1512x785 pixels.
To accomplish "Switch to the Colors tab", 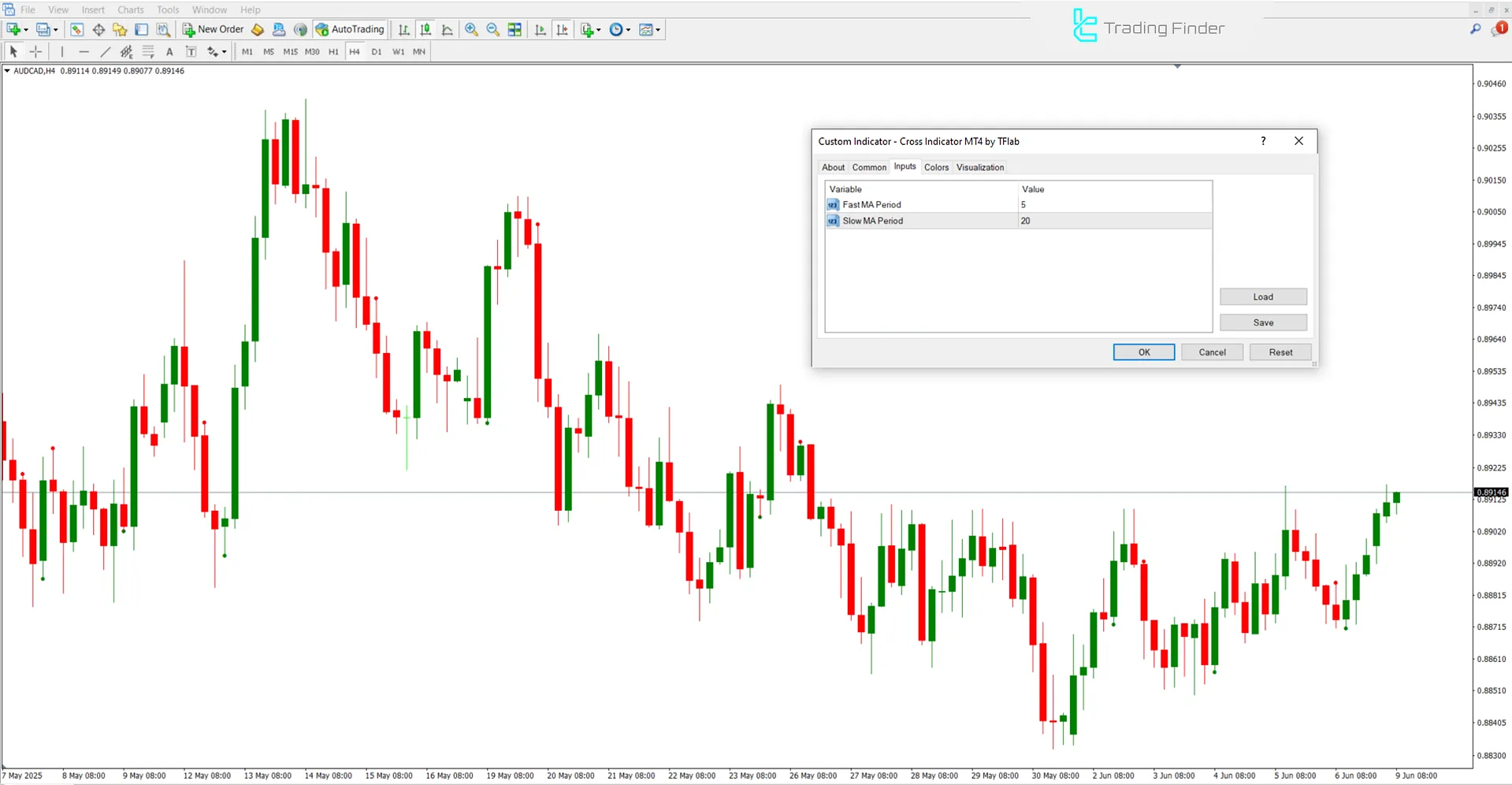I will [936, 167].
